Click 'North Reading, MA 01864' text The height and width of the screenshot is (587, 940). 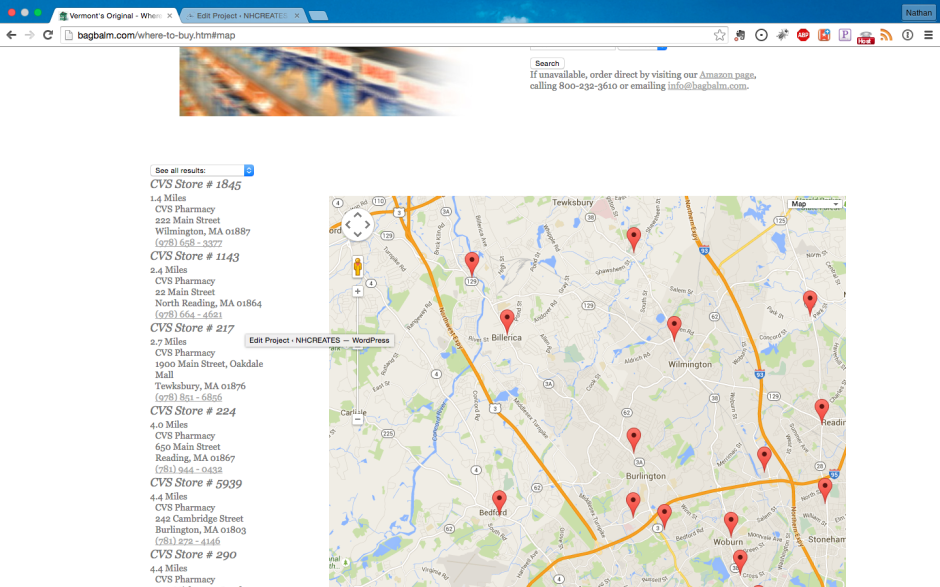(209, 303)
